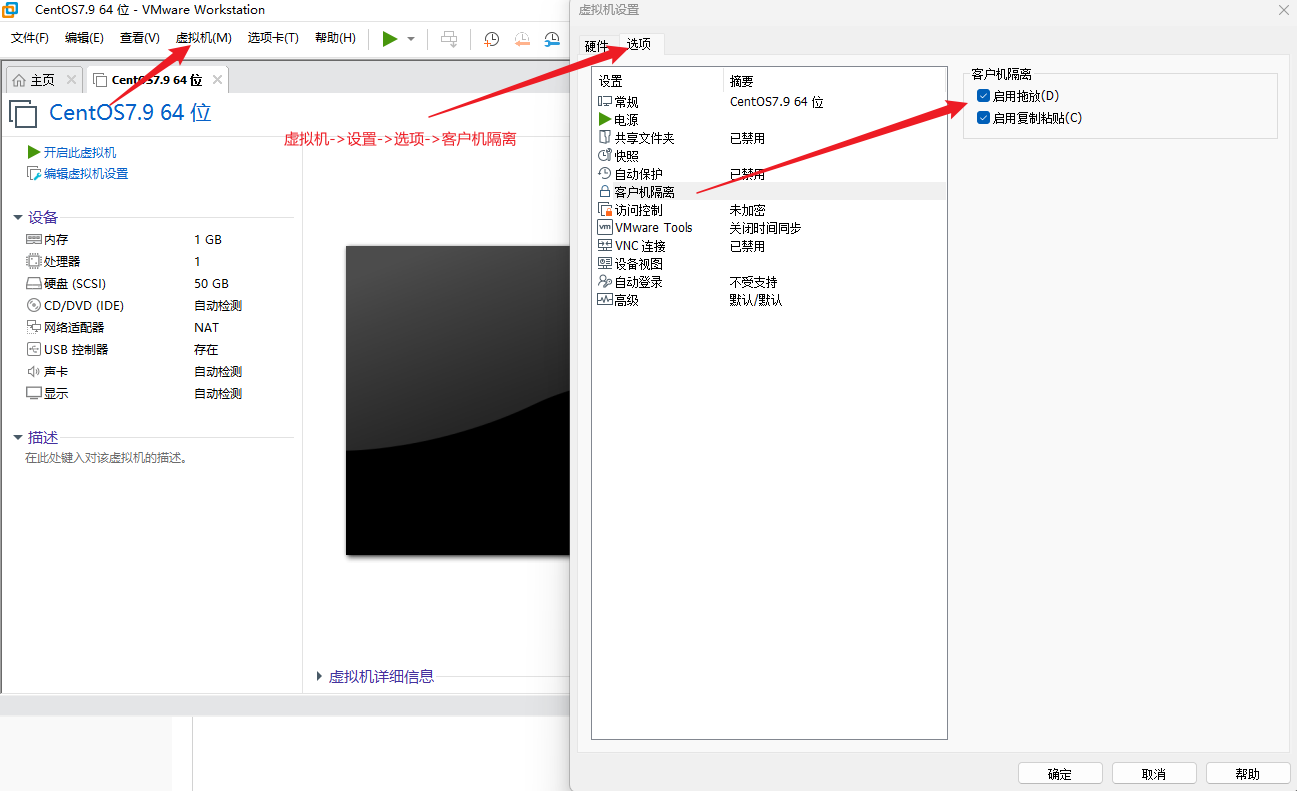This screenshot has width=1297, height=791.
Task: Click the 设置 column header
Action: pos(658,81)
